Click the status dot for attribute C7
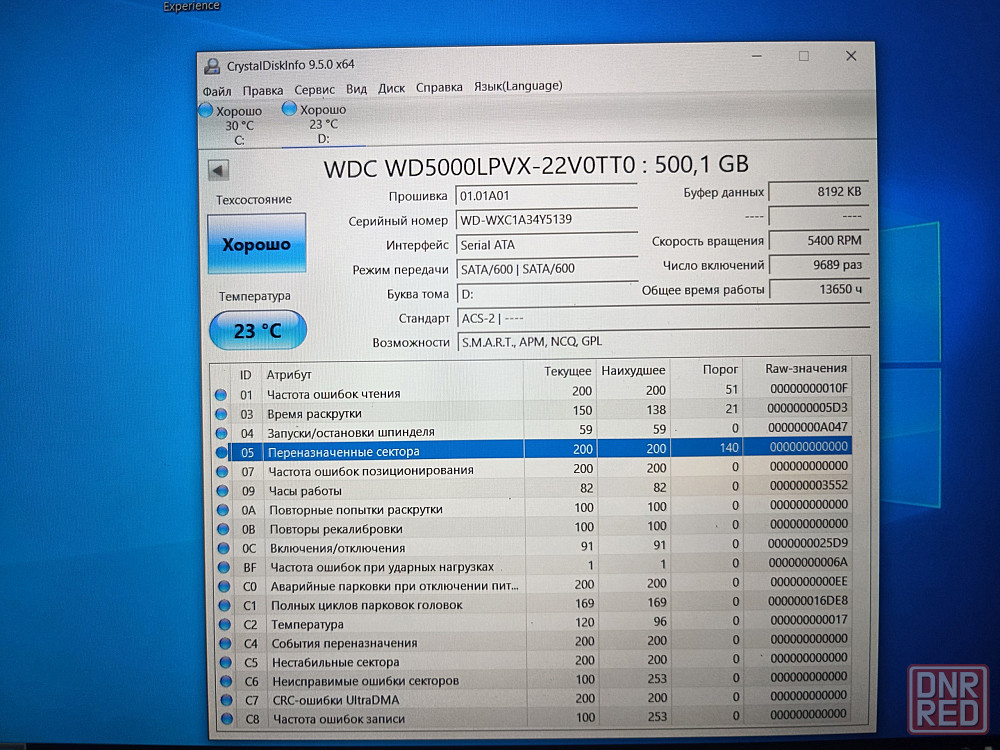This screenshot has width=1000, height=750. click(x=226, y=700)
